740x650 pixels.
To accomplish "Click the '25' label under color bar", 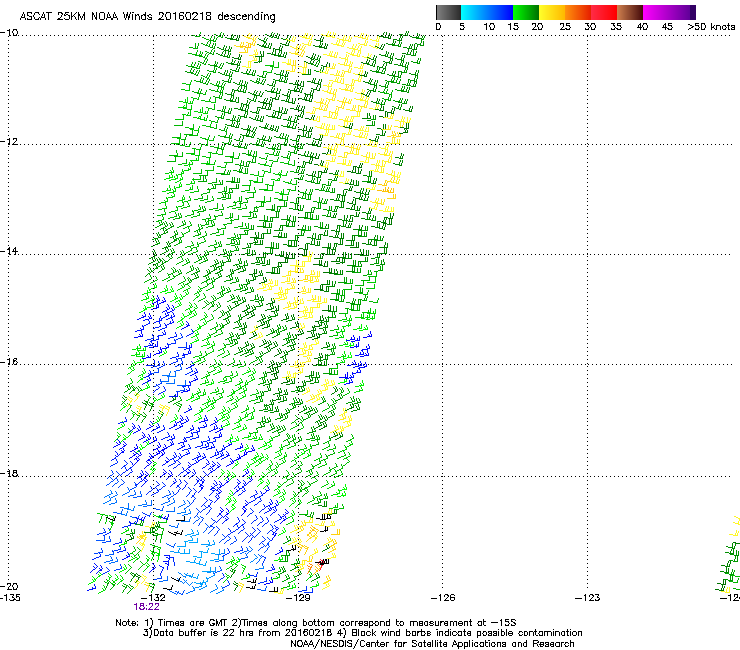I will coord(565,27).
